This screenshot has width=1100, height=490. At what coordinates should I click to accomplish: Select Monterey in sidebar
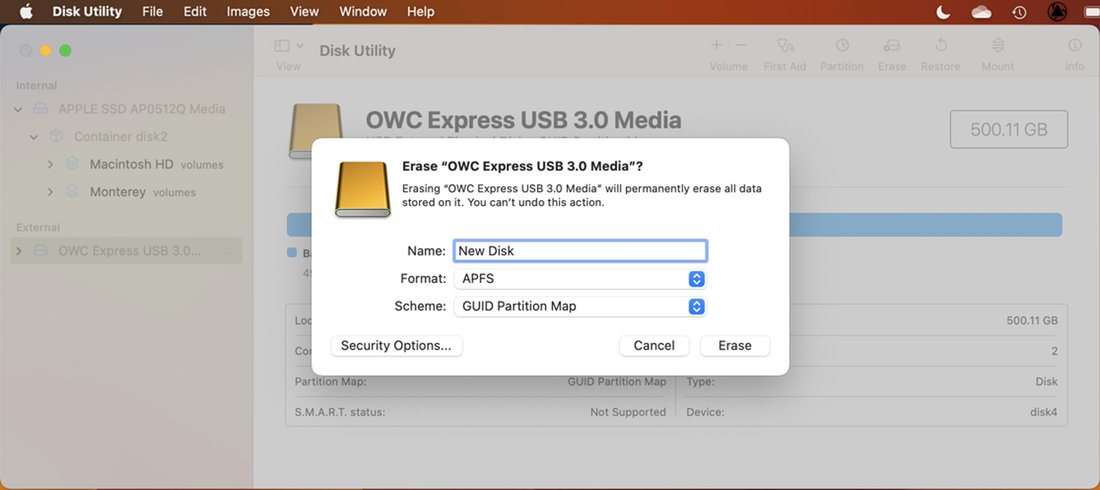tap(118, 192)
